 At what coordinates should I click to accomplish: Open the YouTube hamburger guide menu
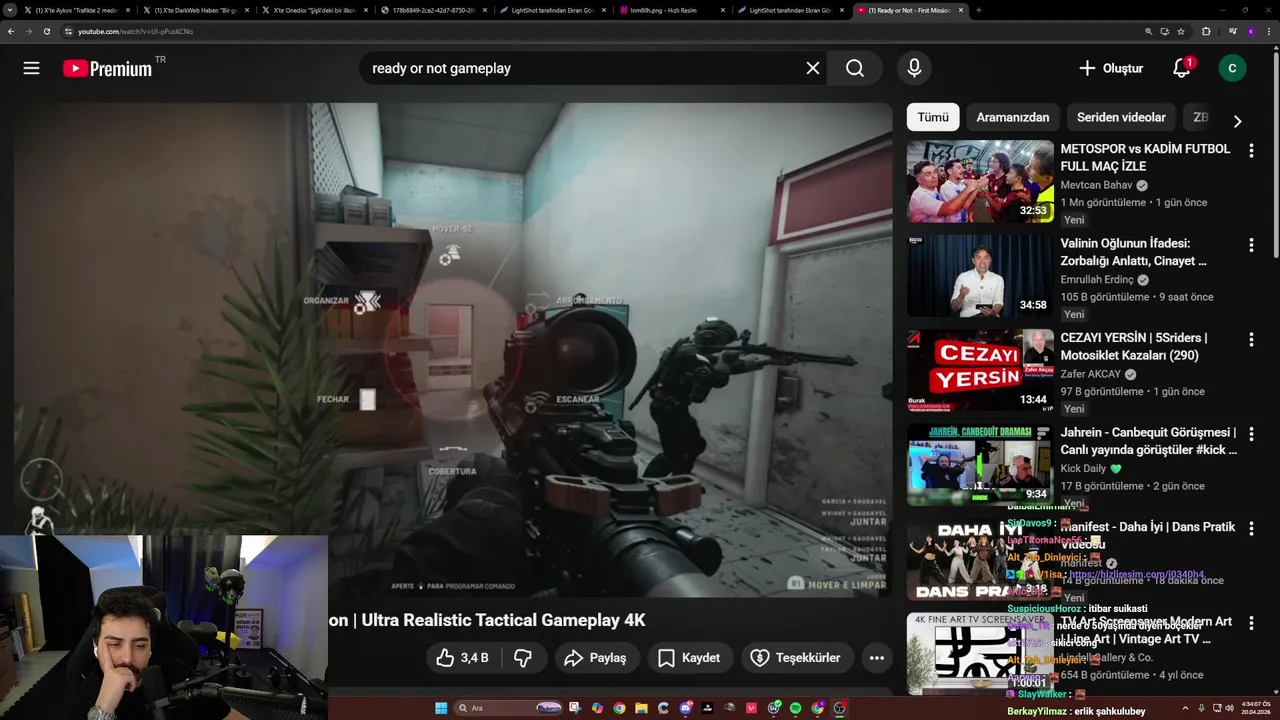coord(31,68)
